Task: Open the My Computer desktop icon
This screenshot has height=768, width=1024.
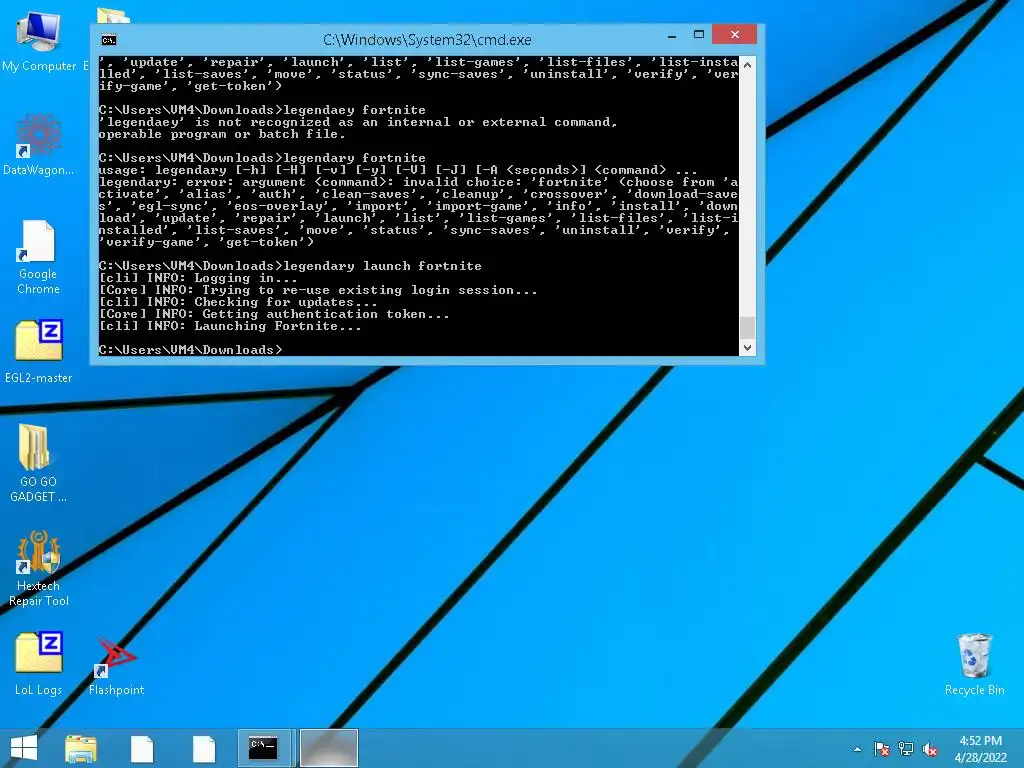Action: pos(39,40)
